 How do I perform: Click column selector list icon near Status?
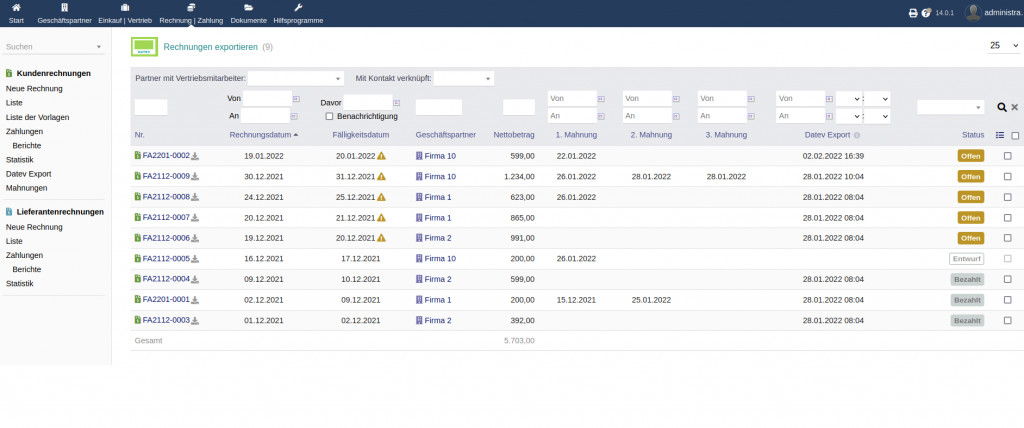click(1000, 135)
